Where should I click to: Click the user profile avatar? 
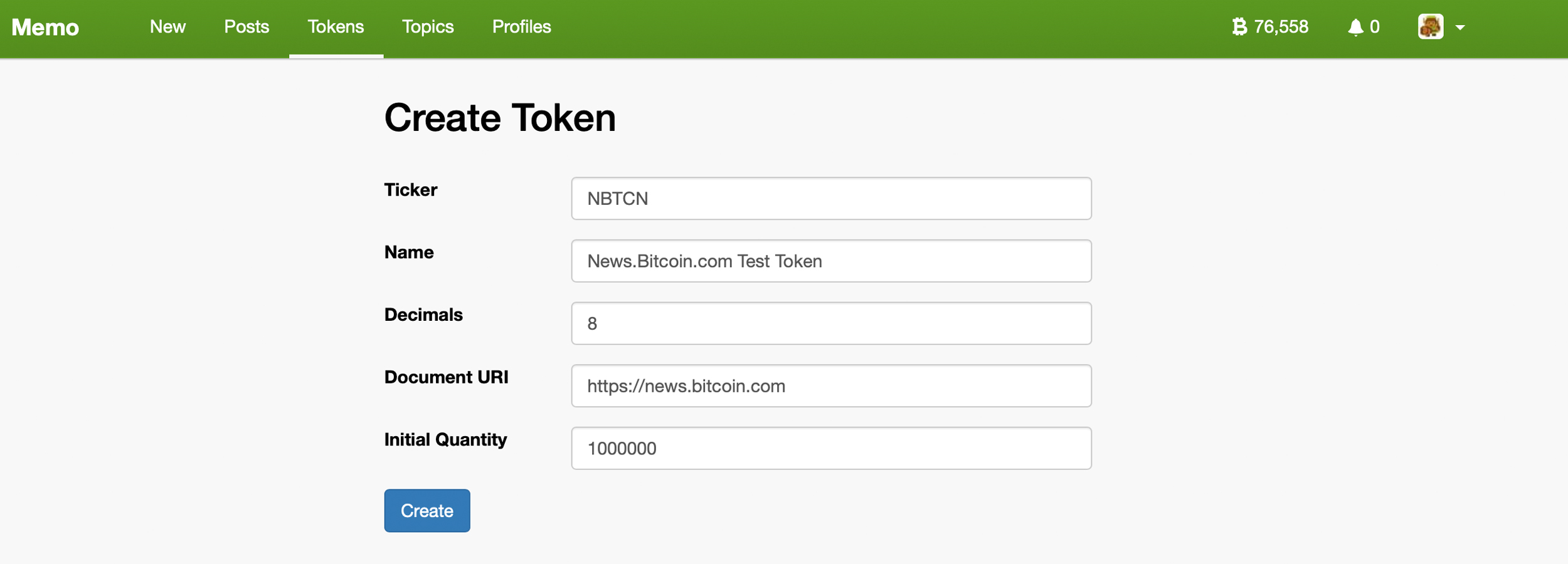pos(1431,27)
